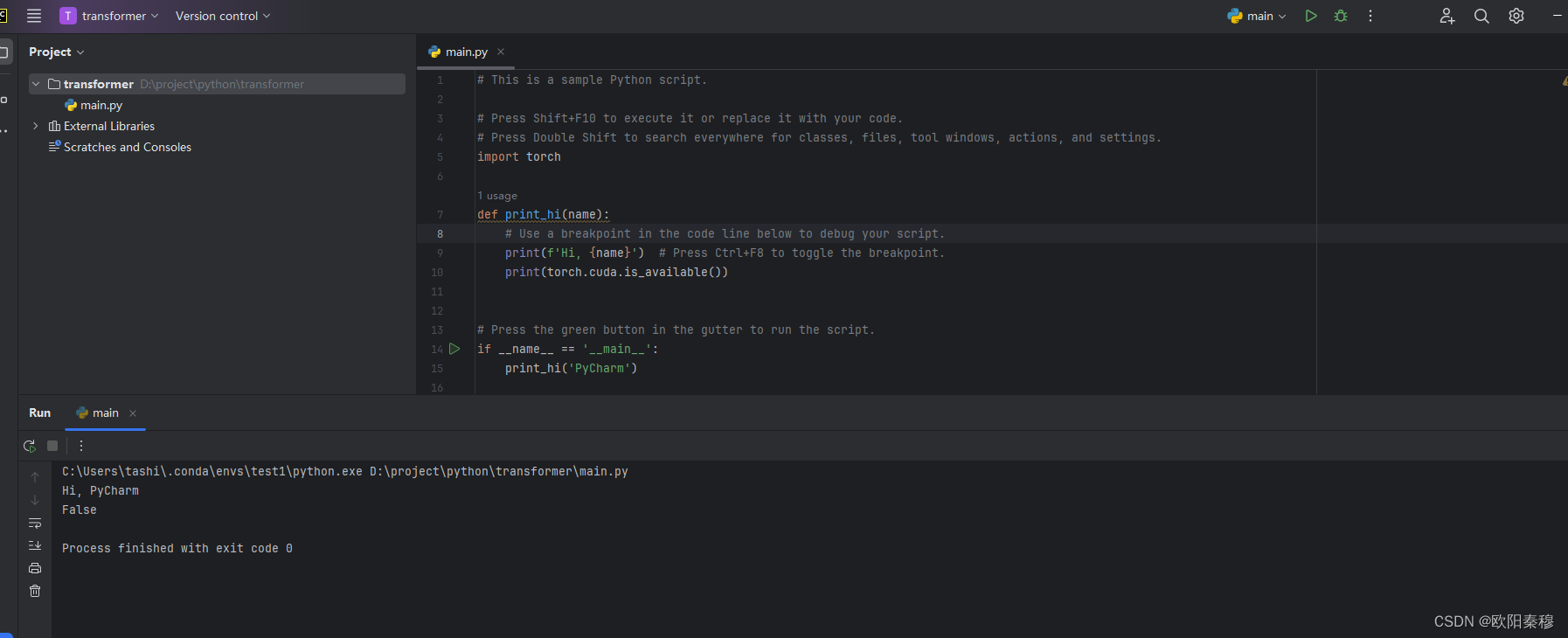Click the 'import torch' line in editor
The image size is (1568, 638).
click(519, 157)
